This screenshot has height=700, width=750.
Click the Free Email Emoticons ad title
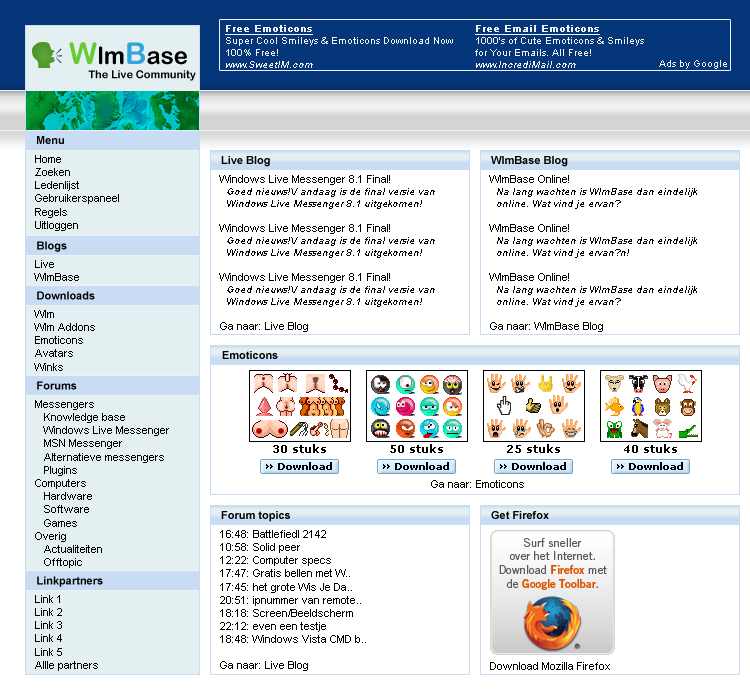[x=537, y=29]
